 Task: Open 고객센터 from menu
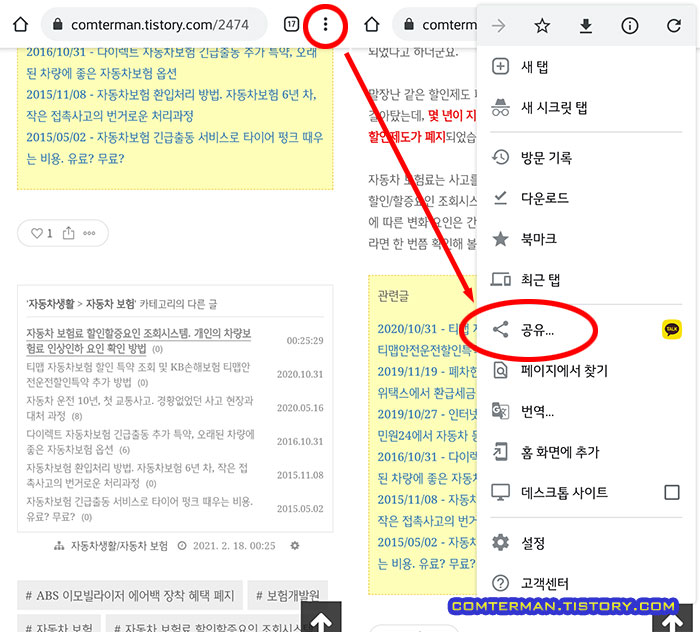586,583
